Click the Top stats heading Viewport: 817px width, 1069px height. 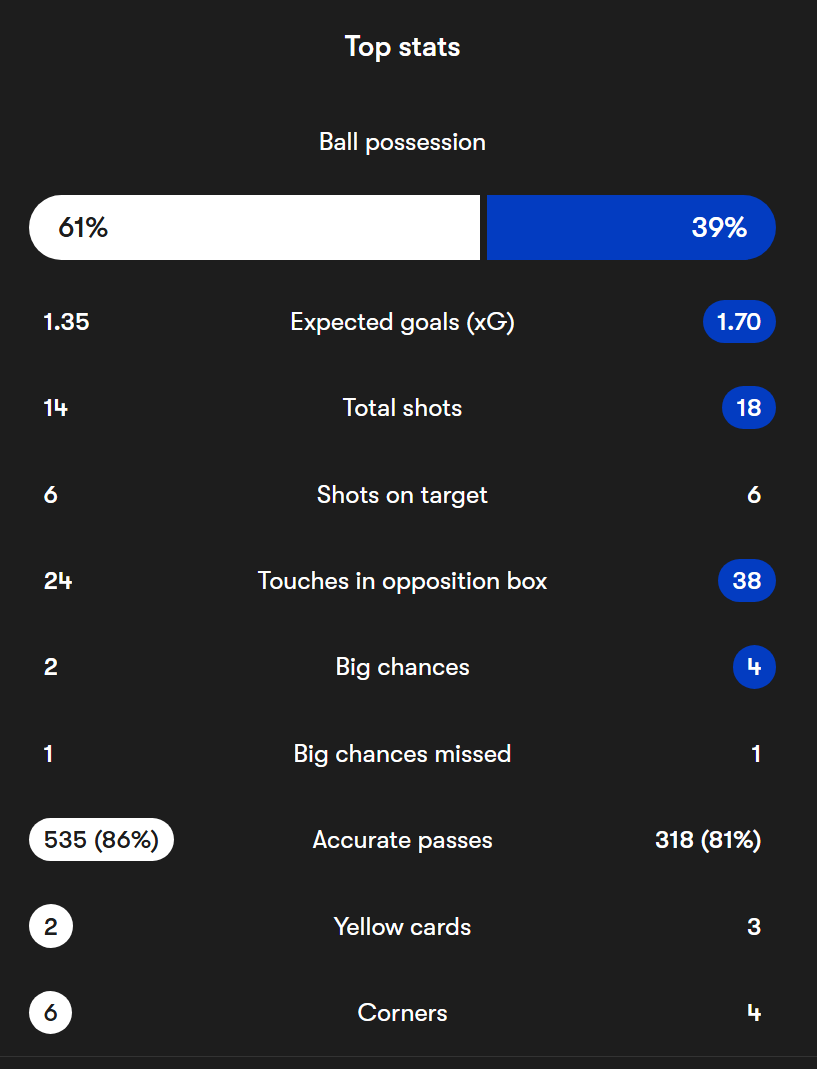click(x=402, y=47)
